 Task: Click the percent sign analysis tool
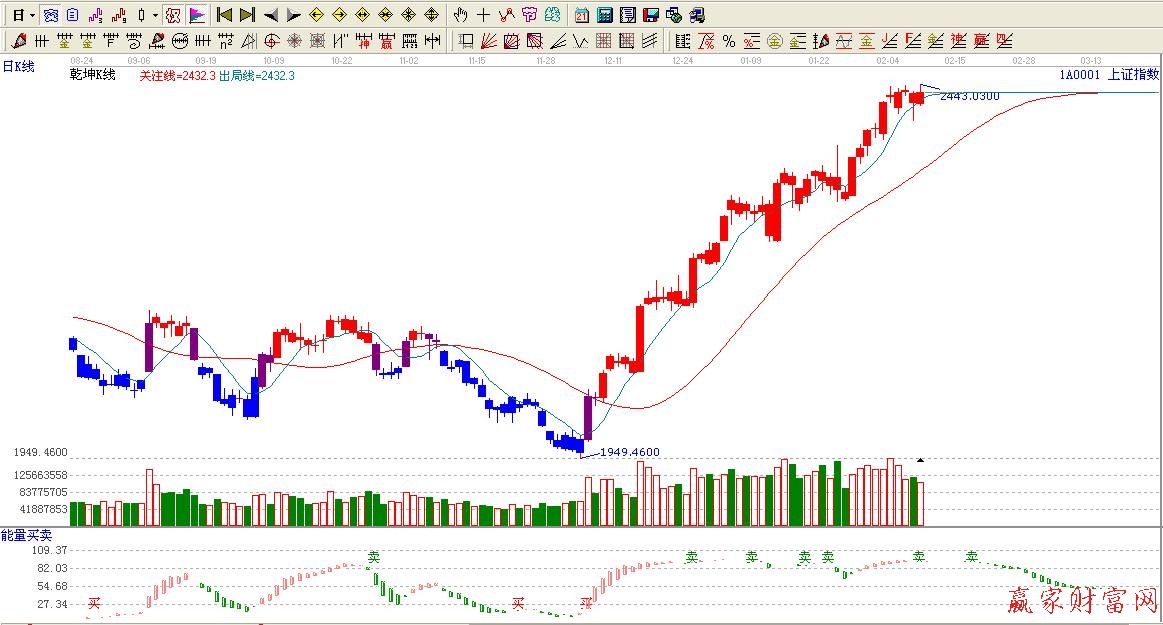(x=728, y=41)
